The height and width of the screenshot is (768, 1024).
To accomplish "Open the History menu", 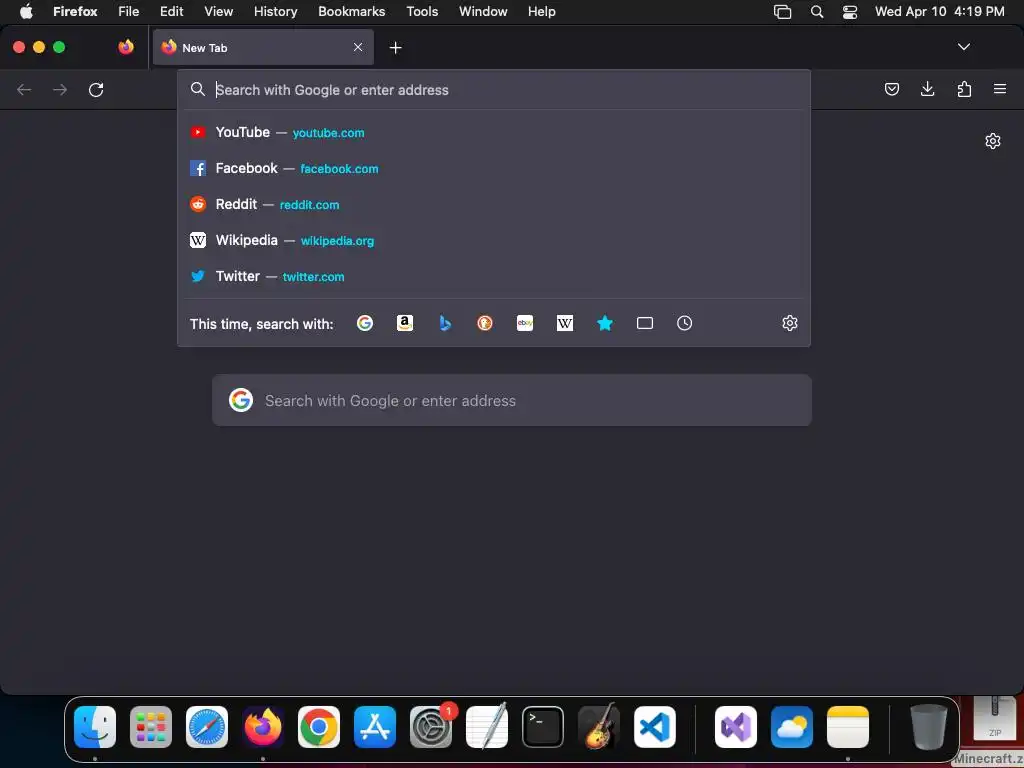I will click(276, 11).
